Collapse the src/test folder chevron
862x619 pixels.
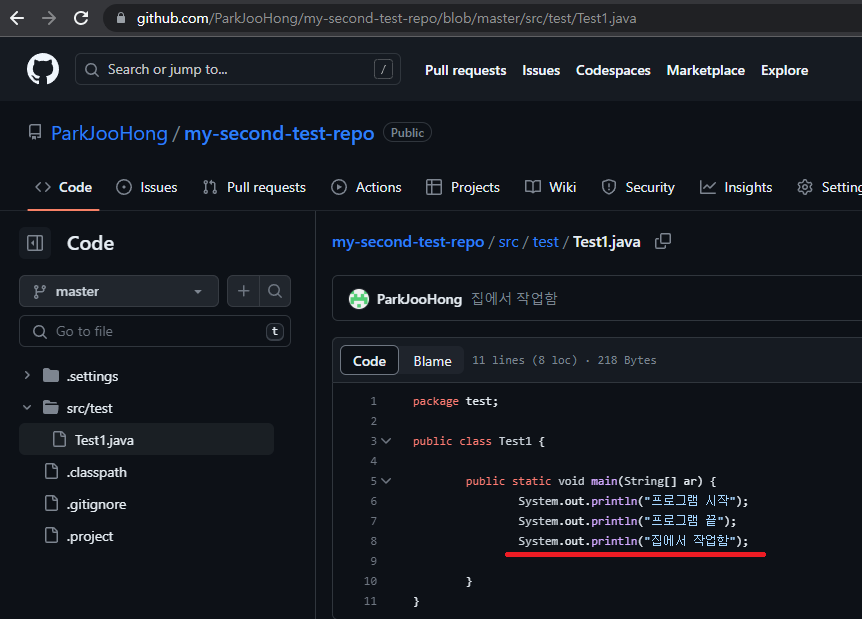[27, 408]
